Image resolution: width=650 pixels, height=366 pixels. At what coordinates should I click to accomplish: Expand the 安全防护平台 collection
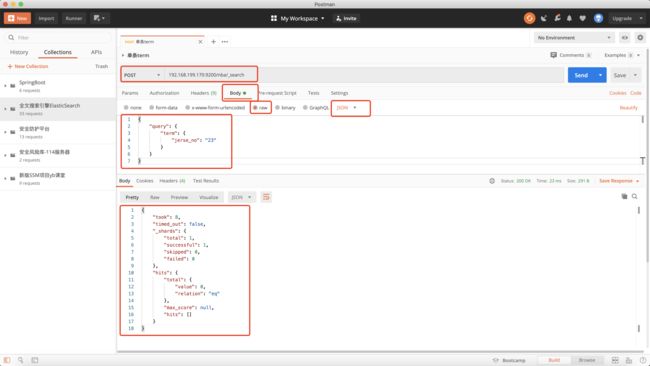pos(5,132)
